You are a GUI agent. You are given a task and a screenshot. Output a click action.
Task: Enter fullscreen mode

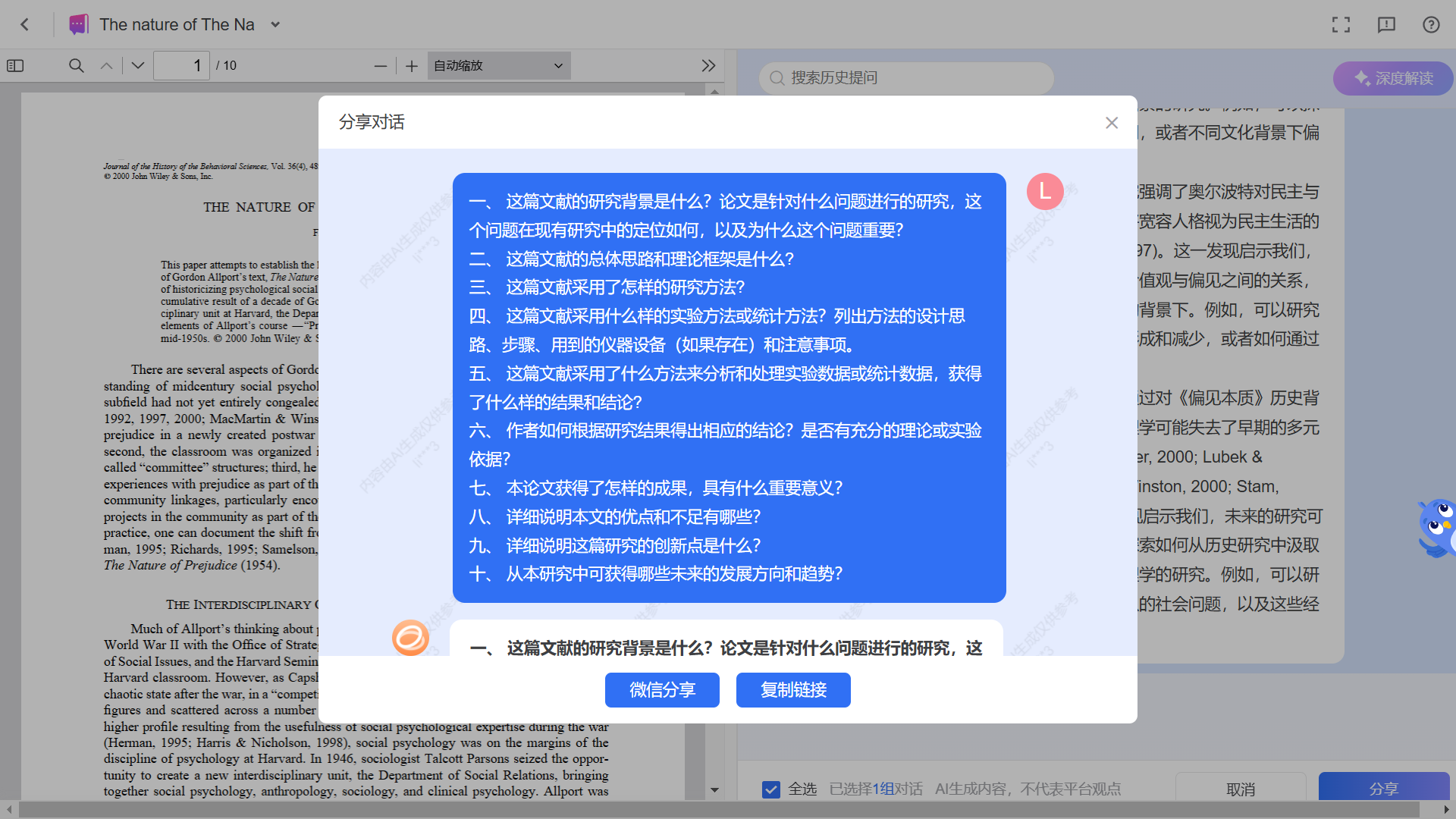pos(1341,24)
